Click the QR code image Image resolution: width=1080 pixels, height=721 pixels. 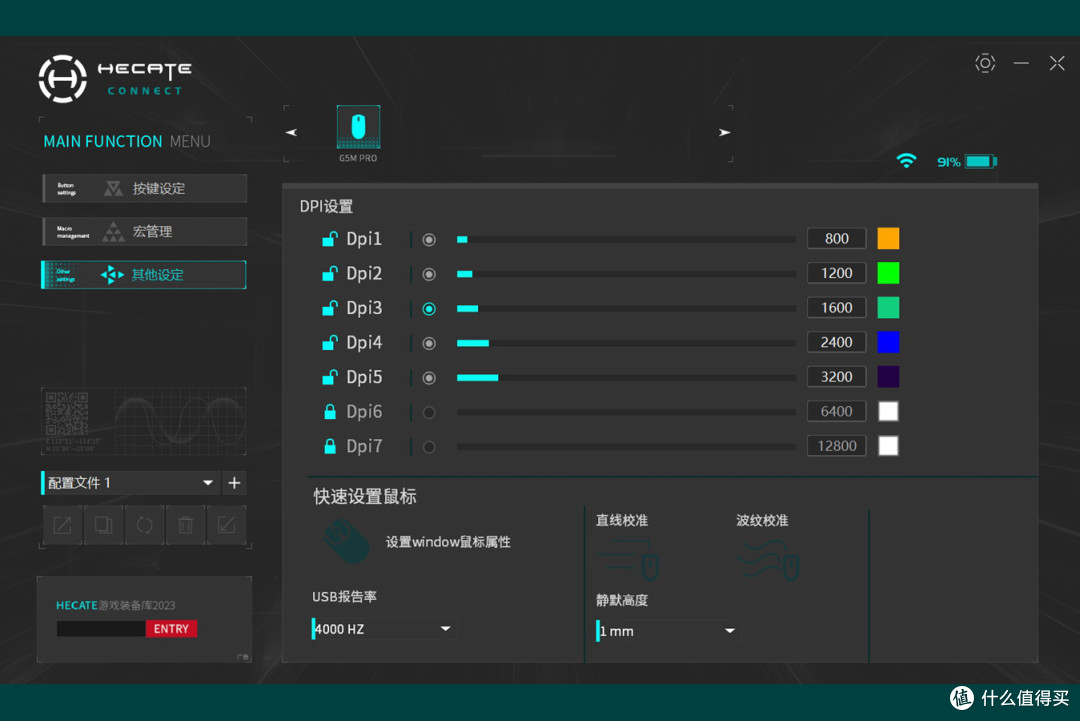coord(67,414)
